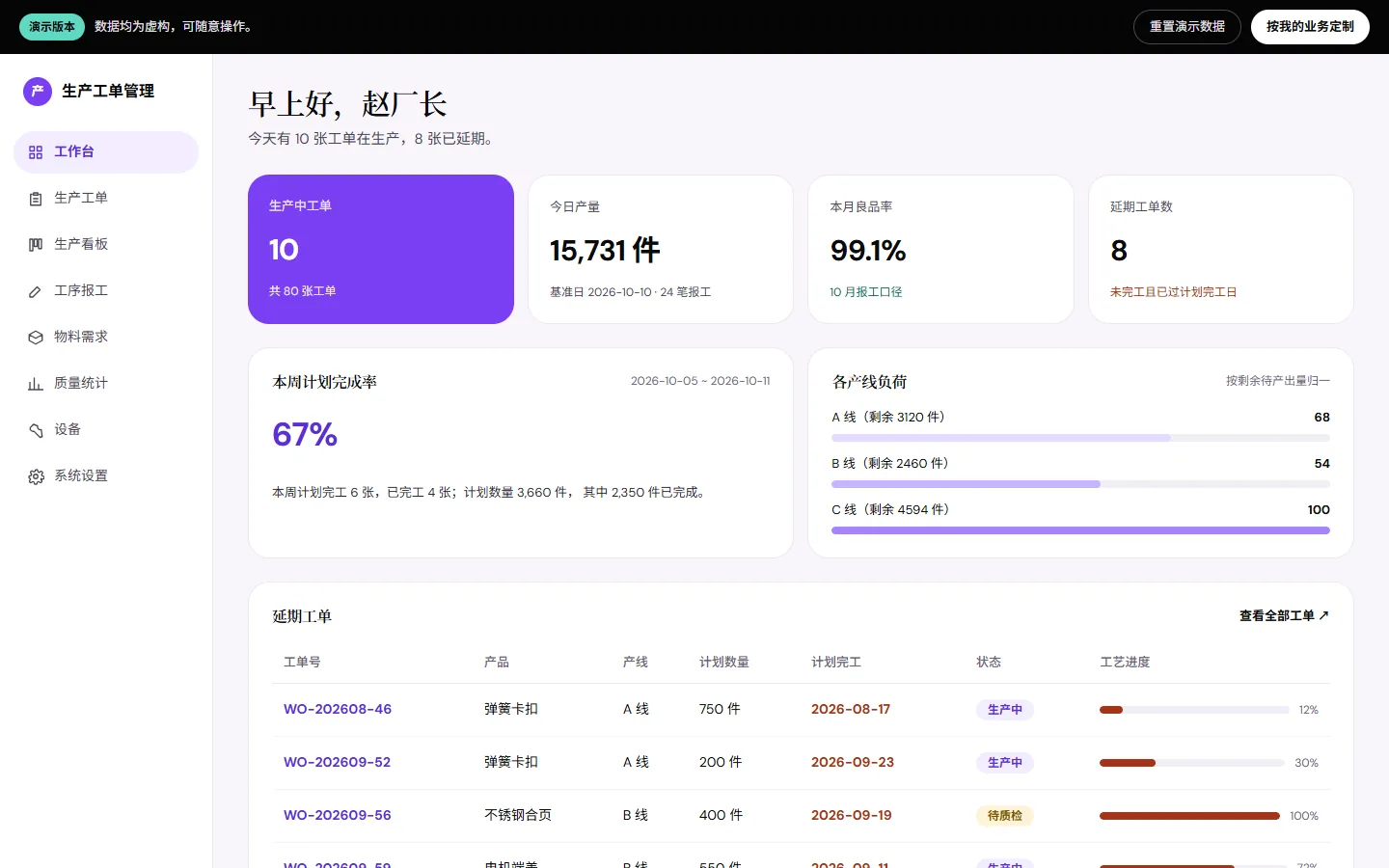Click the date range 2026-10-05 ~ 2026-10-11
This screenshot has height=868, width=1389.
pos(700,381)
